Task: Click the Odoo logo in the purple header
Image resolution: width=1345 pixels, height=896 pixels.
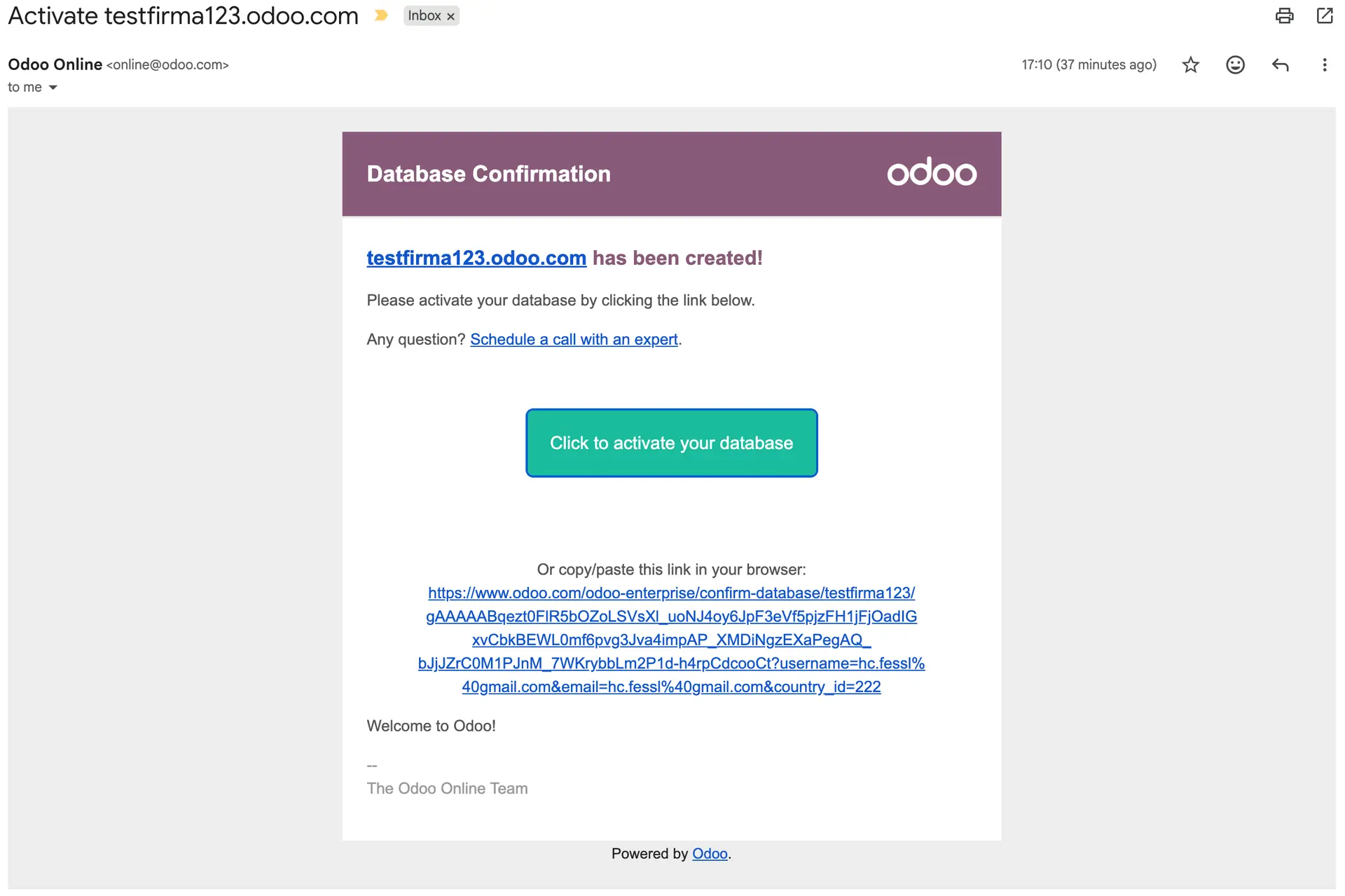Action: coord(931,172)
